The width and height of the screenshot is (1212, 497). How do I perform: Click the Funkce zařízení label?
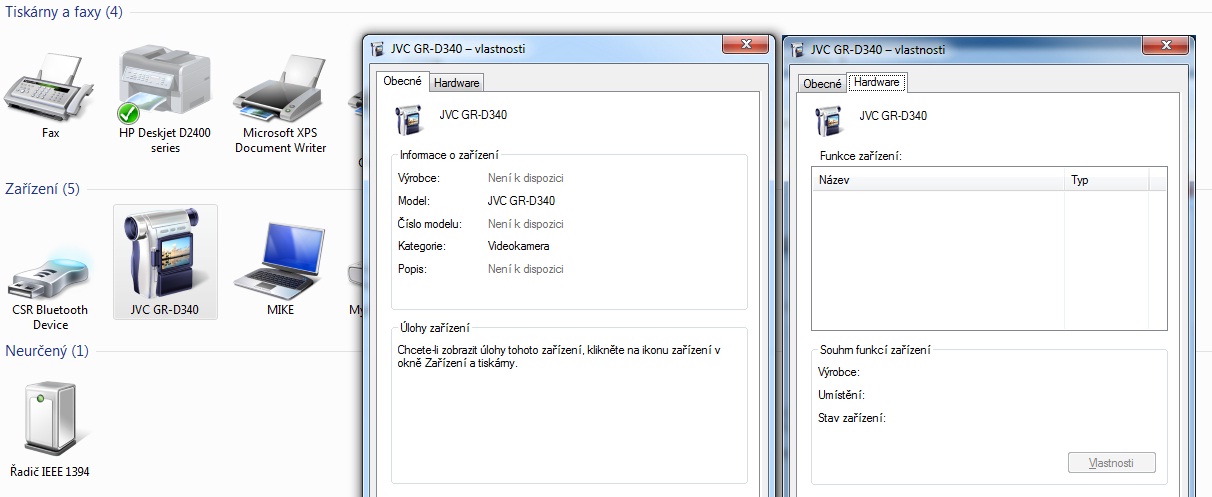coord(861,156)
